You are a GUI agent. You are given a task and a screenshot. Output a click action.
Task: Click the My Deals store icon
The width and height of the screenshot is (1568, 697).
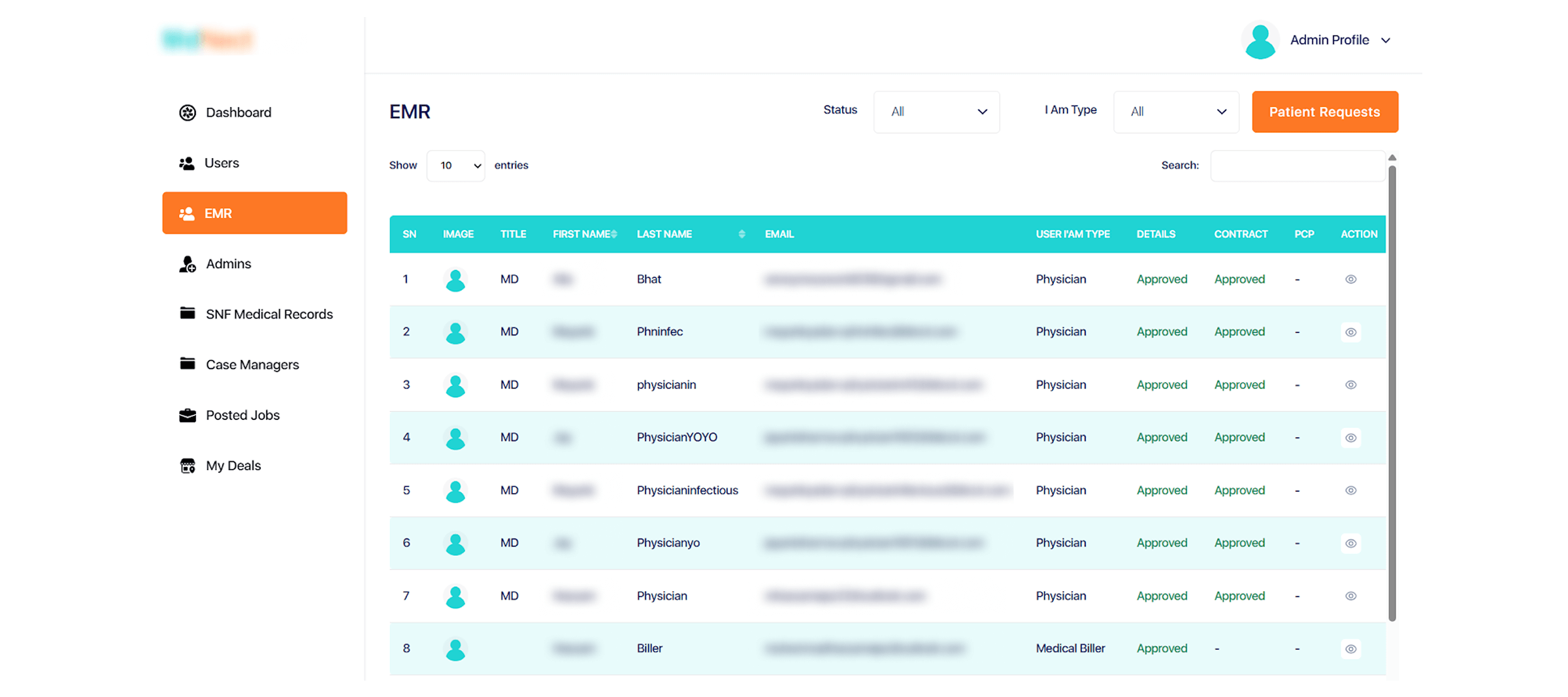tap(188, 465)
